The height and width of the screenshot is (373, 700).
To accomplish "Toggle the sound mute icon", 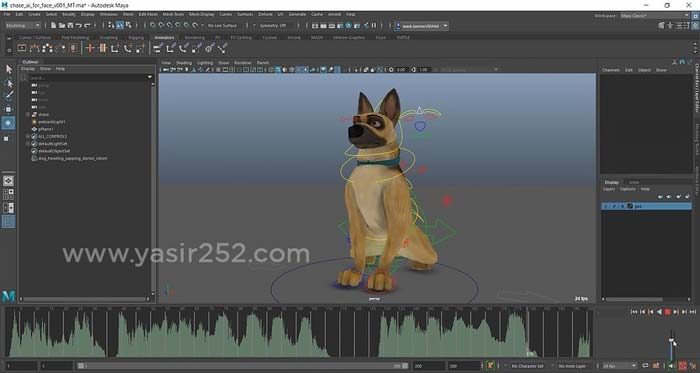I will tap(672, 365).
